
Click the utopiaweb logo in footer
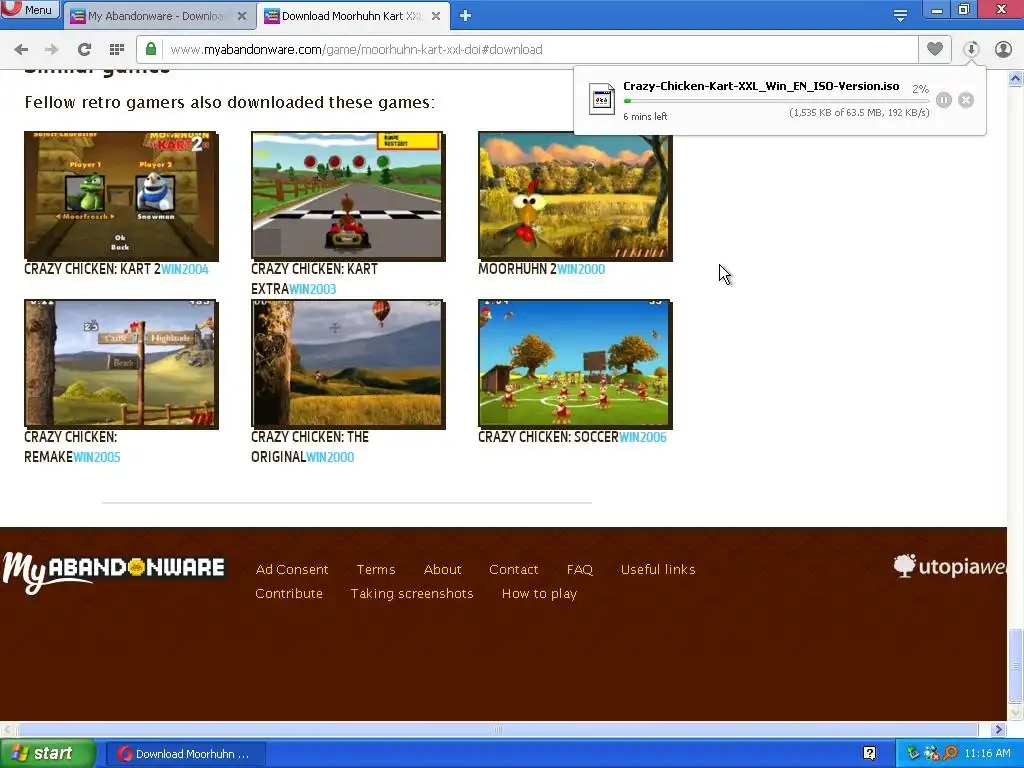[950, 566]
